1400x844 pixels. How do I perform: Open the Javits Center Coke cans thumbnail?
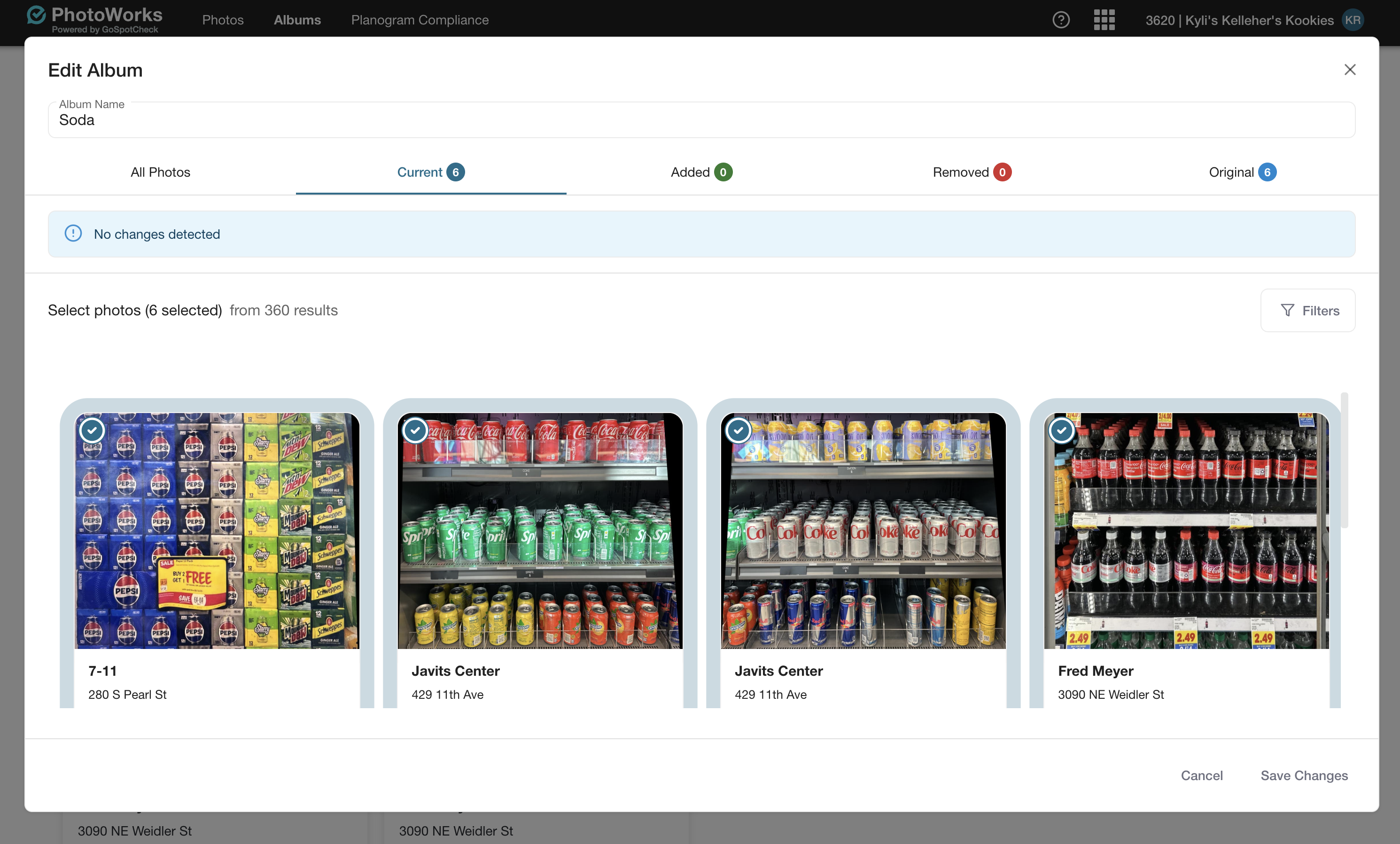click(863, 530)
